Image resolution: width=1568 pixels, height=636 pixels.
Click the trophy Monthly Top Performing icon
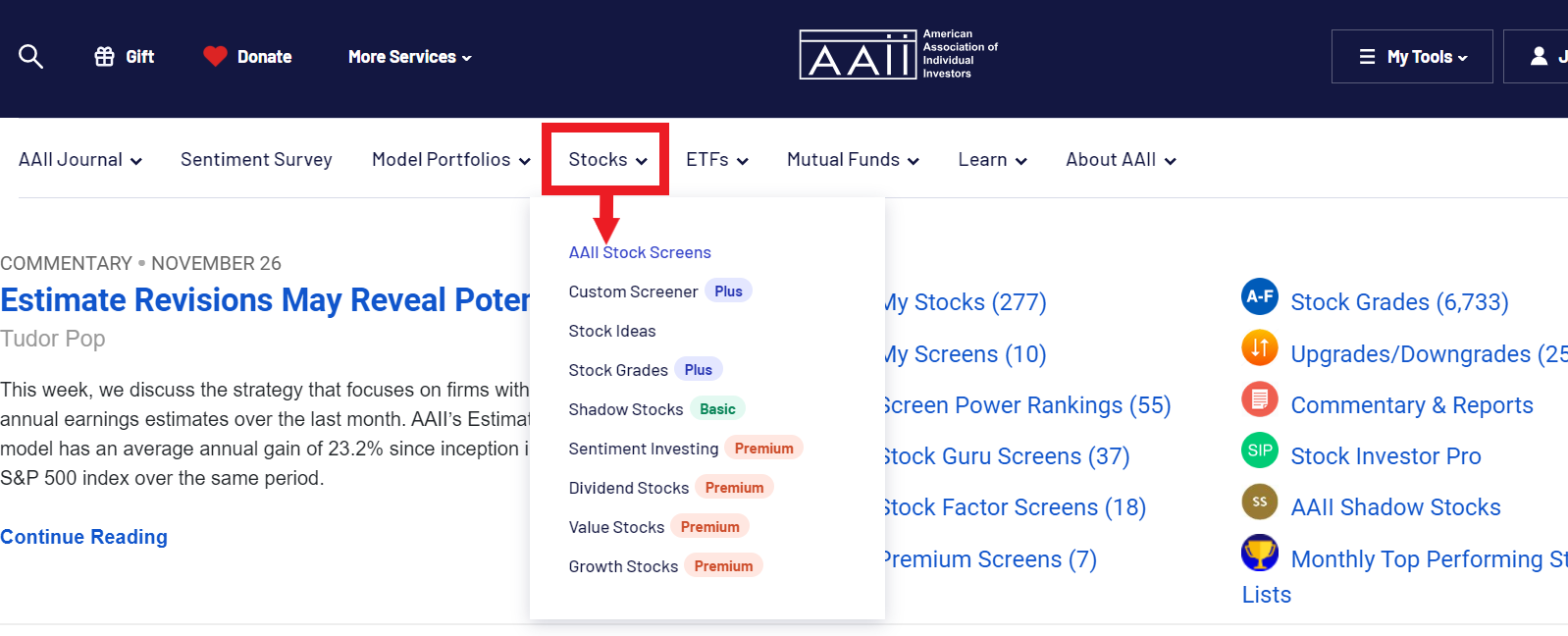pos(1260,553)
